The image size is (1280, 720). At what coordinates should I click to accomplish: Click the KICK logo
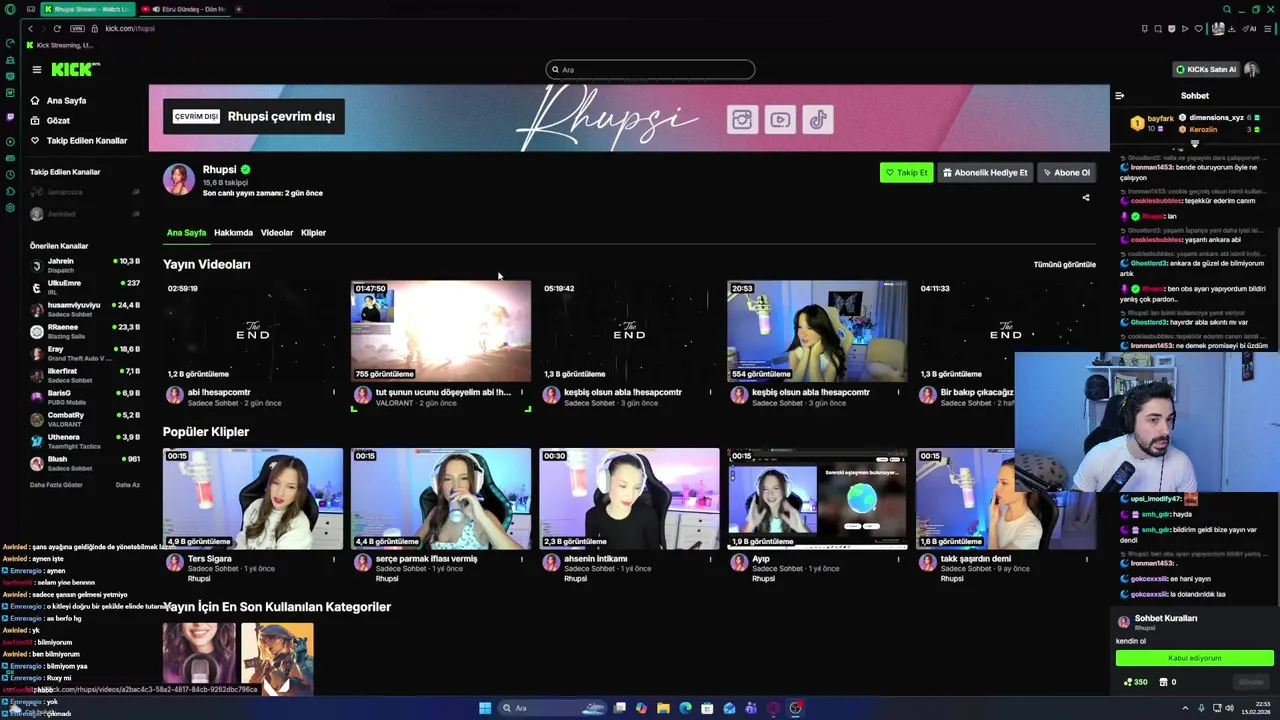(x=75, y=69)
